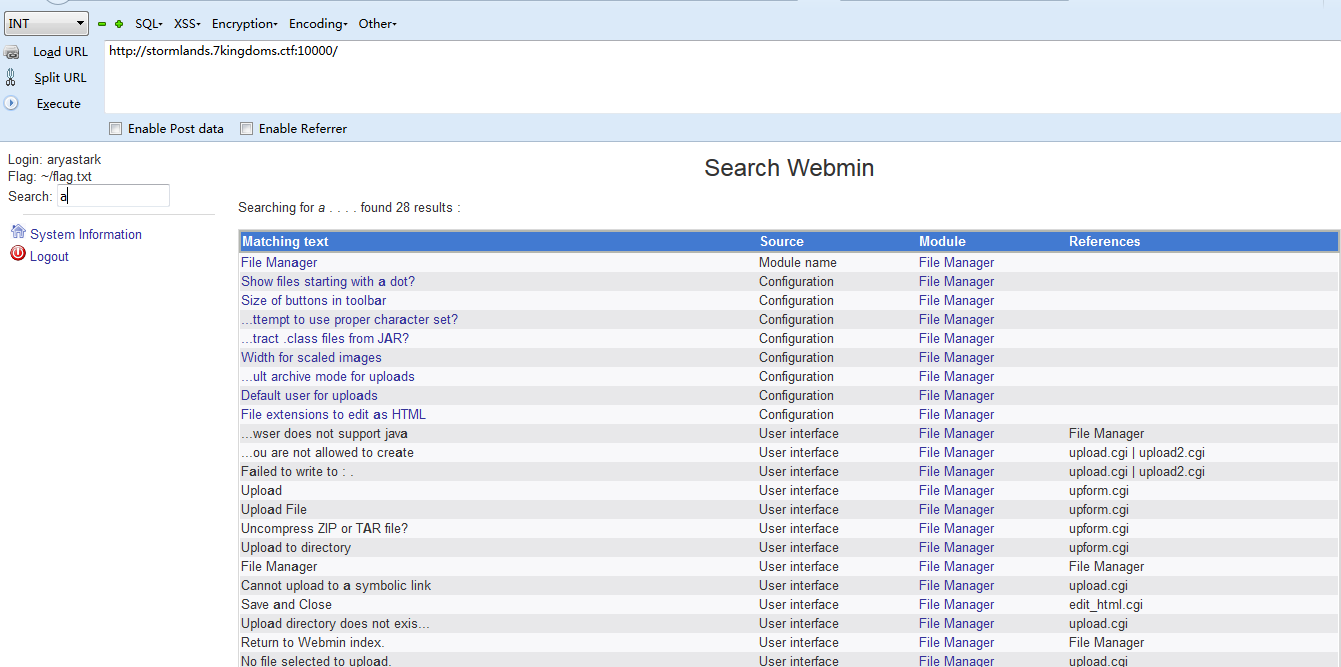Open '...tract .class files from JAR?' result
Image resolution: width=1341 pixels, height=667 pixels.
tap(325, 339)
